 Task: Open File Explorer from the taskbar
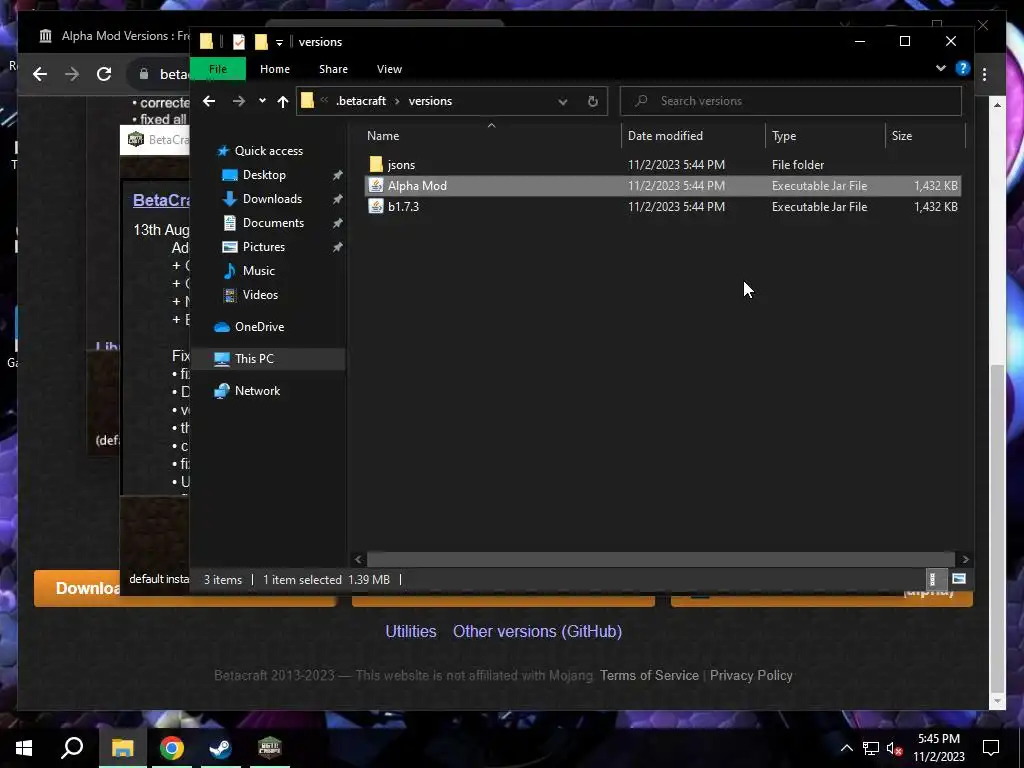click(122, 748)
